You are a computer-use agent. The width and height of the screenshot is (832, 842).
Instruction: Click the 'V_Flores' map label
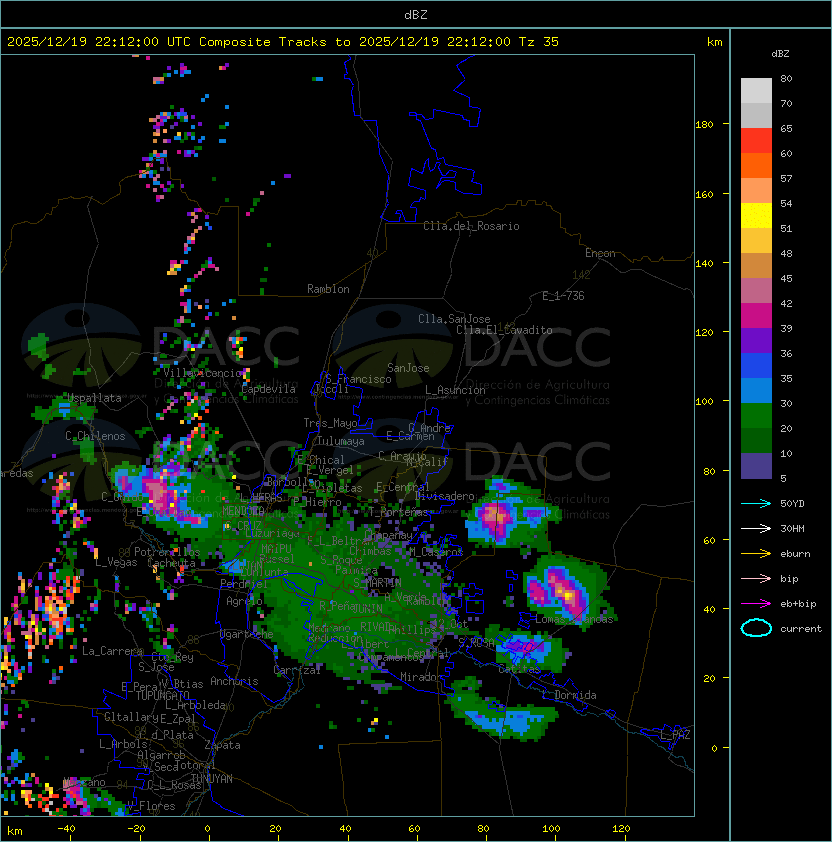(x=151, y=806)
